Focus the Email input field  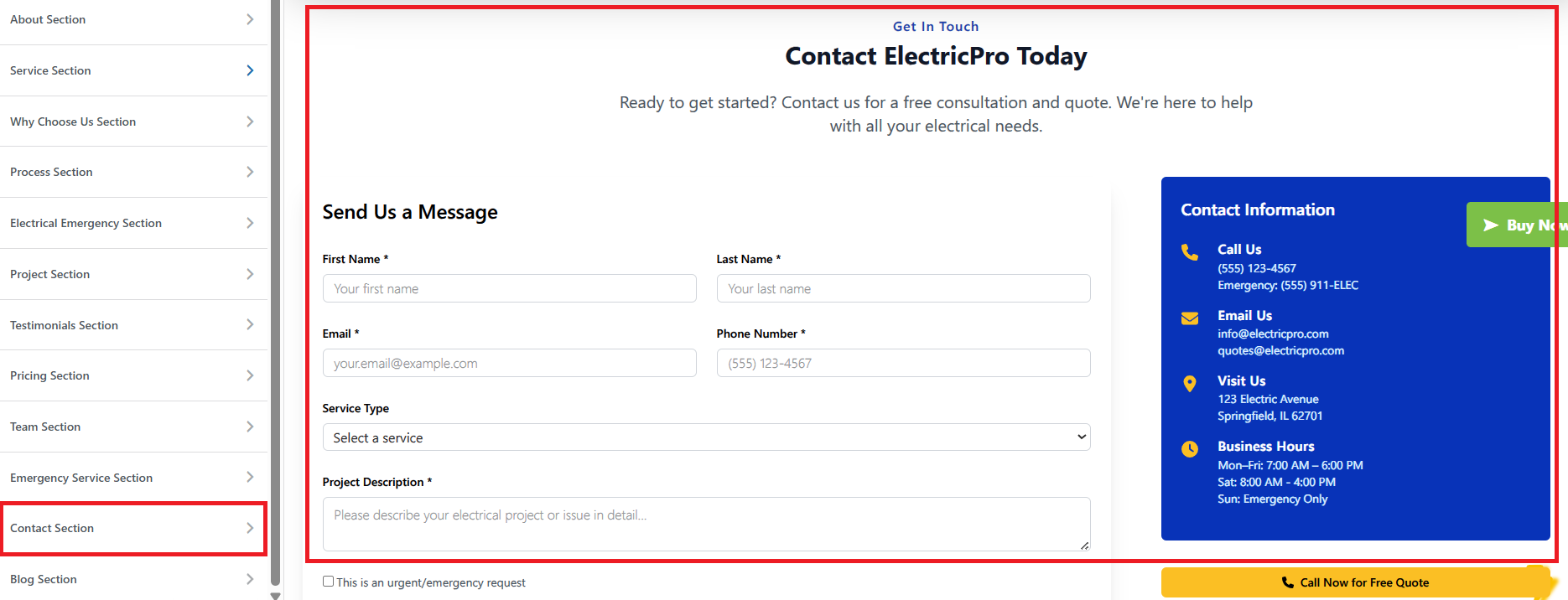tap(509, 363)
